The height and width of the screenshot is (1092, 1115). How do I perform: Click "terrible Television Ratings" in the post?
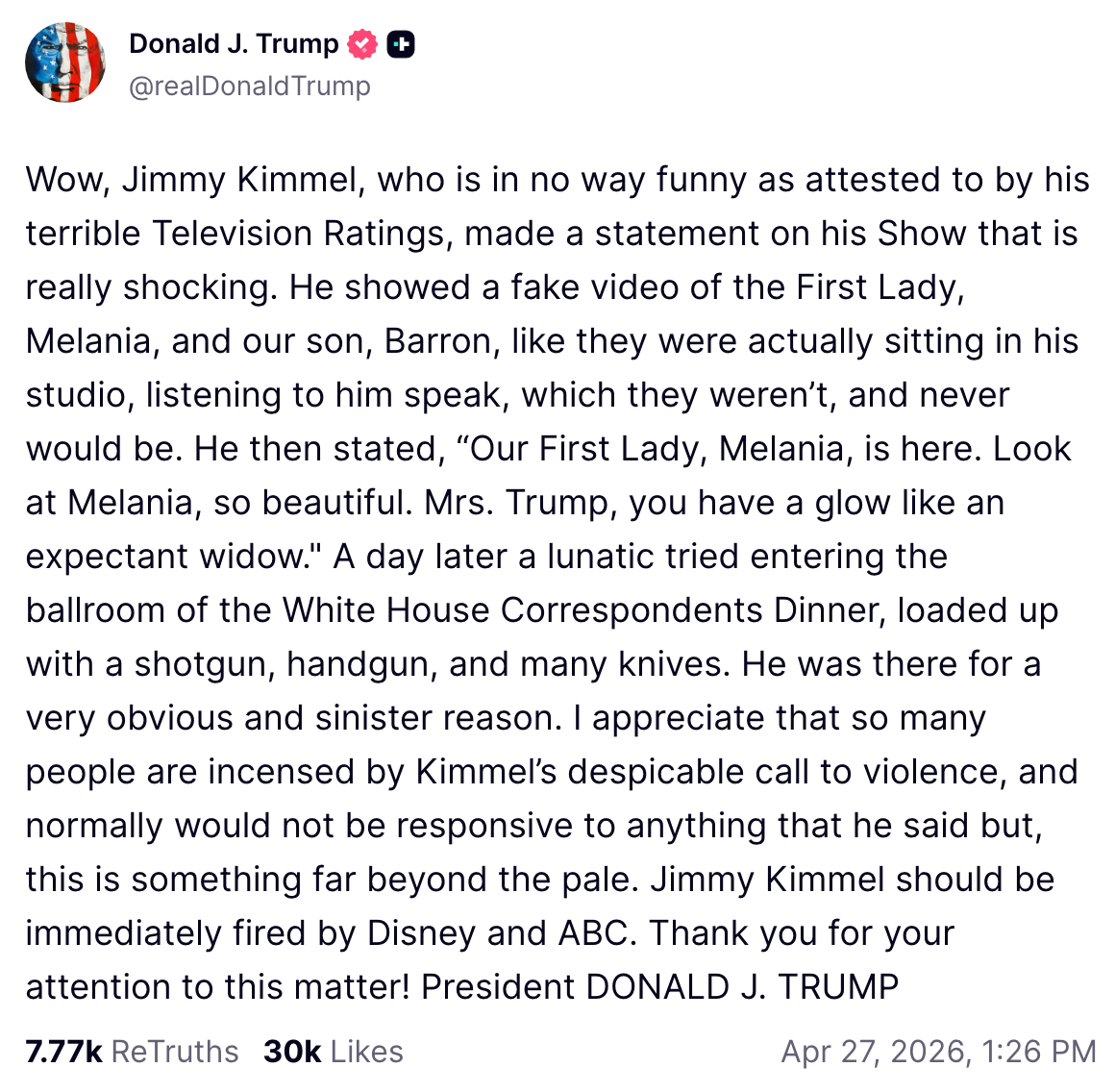(236, 234)
